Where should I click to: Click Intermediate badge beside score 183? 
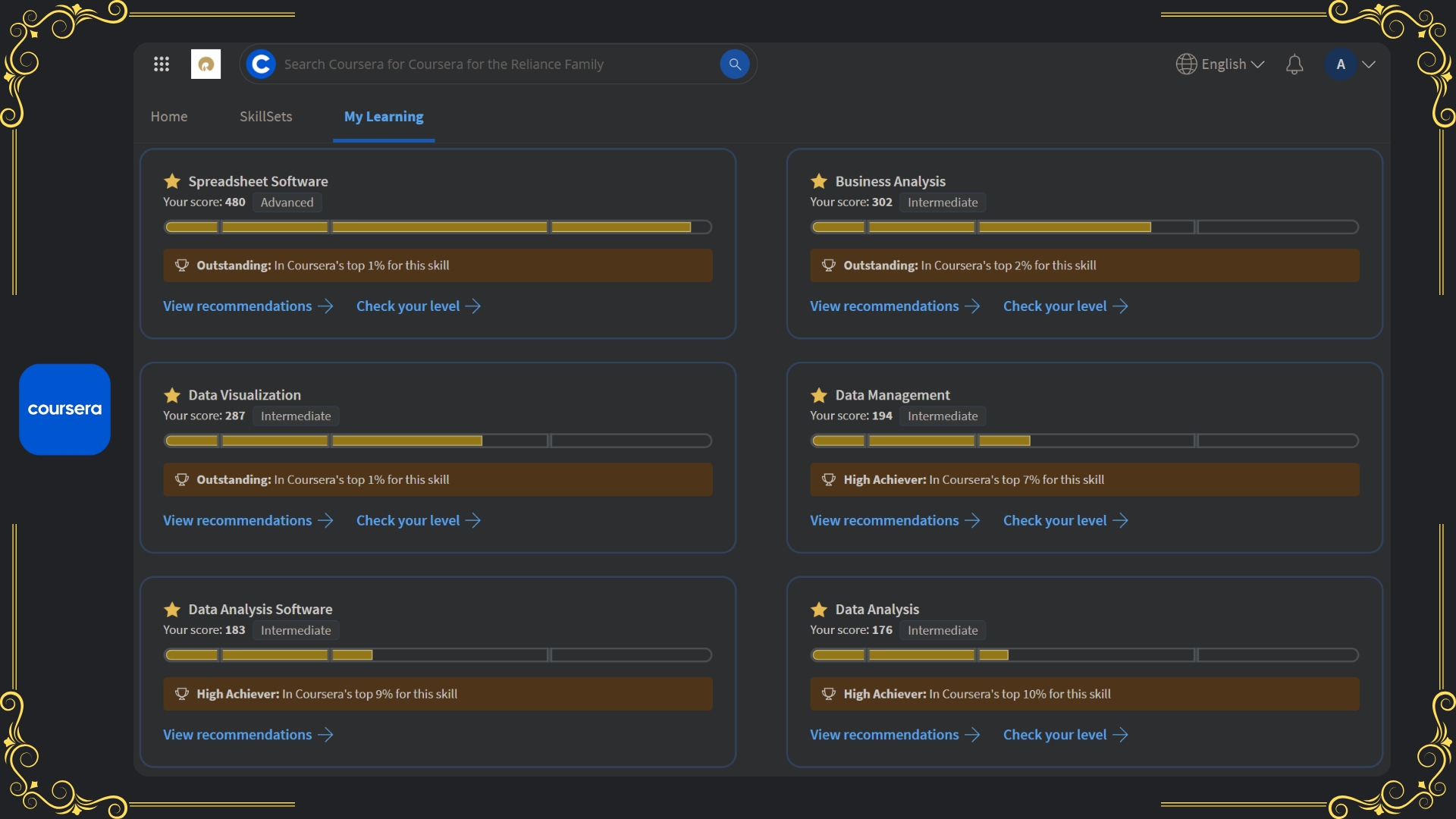[296, 631]
